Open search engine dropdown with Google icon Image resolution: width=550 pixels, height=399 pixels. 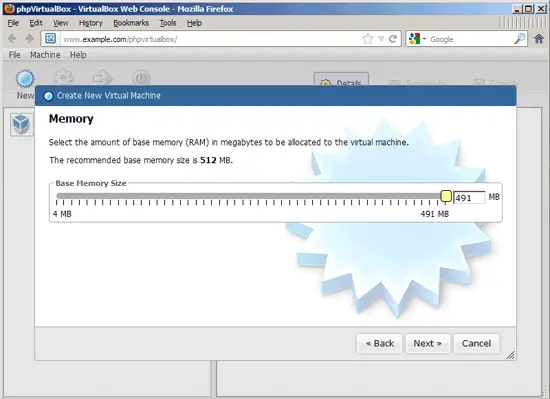tap(417, 39)
